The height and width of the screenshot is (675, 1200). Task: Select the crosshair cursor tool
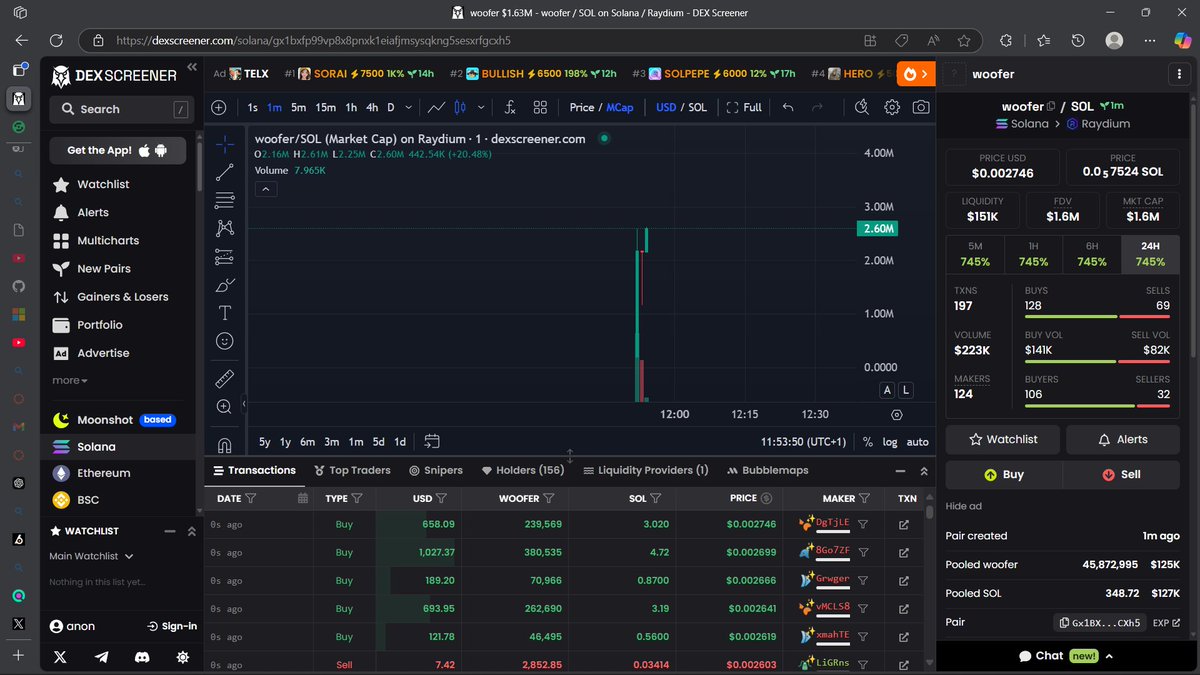224,145
